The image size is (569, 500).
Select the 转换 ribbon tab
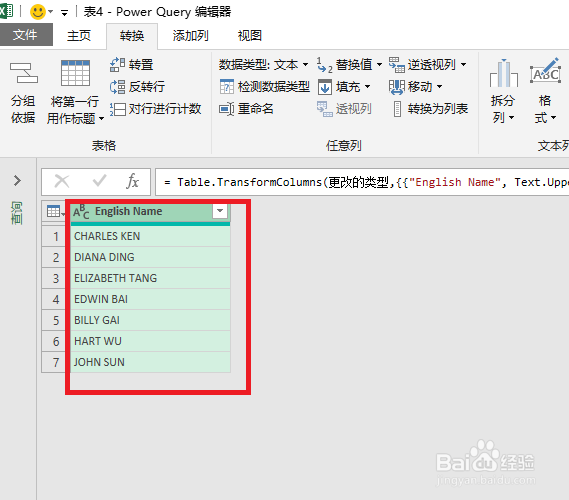(x=132, y=36)
